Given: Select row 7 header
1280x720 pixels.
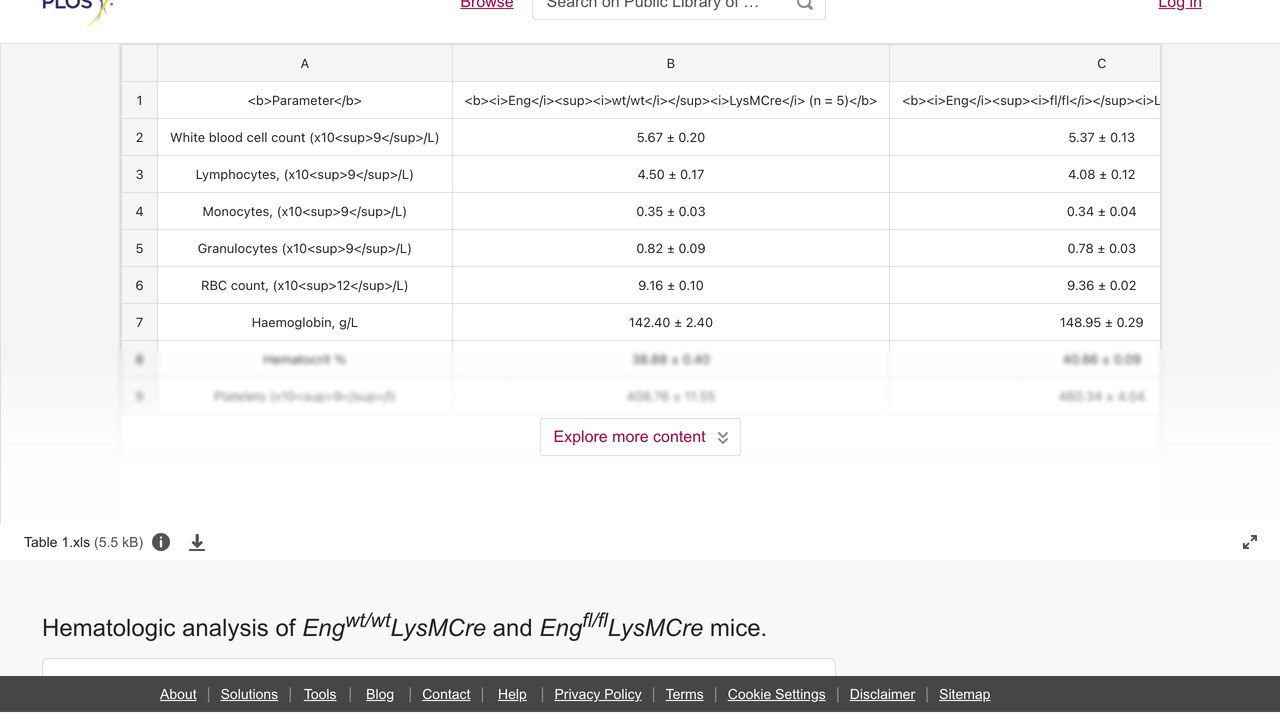Looking at the screenshot, I should tap(139, 322).
